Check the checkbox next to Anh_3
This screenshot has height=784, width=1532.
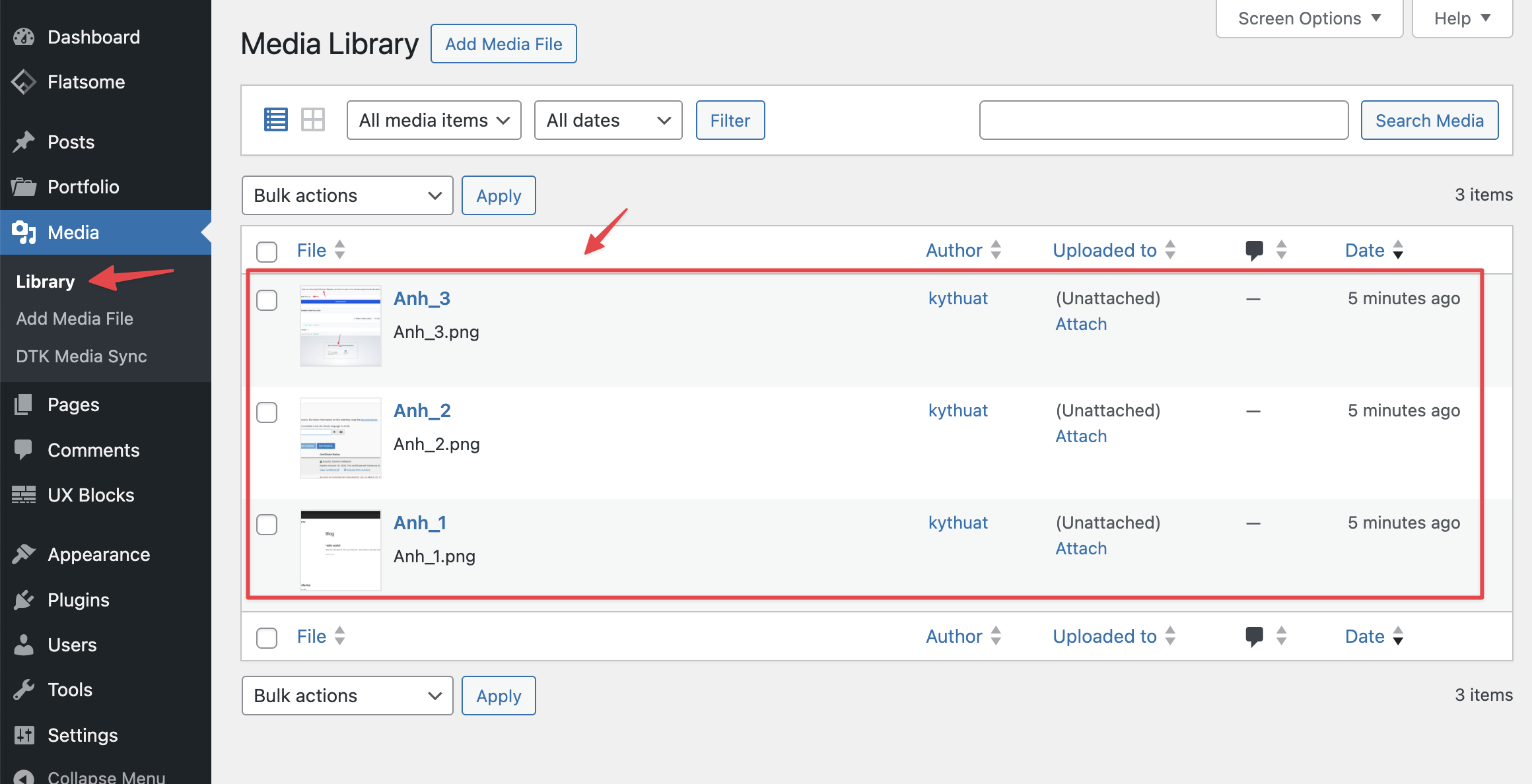coord(267,300)
